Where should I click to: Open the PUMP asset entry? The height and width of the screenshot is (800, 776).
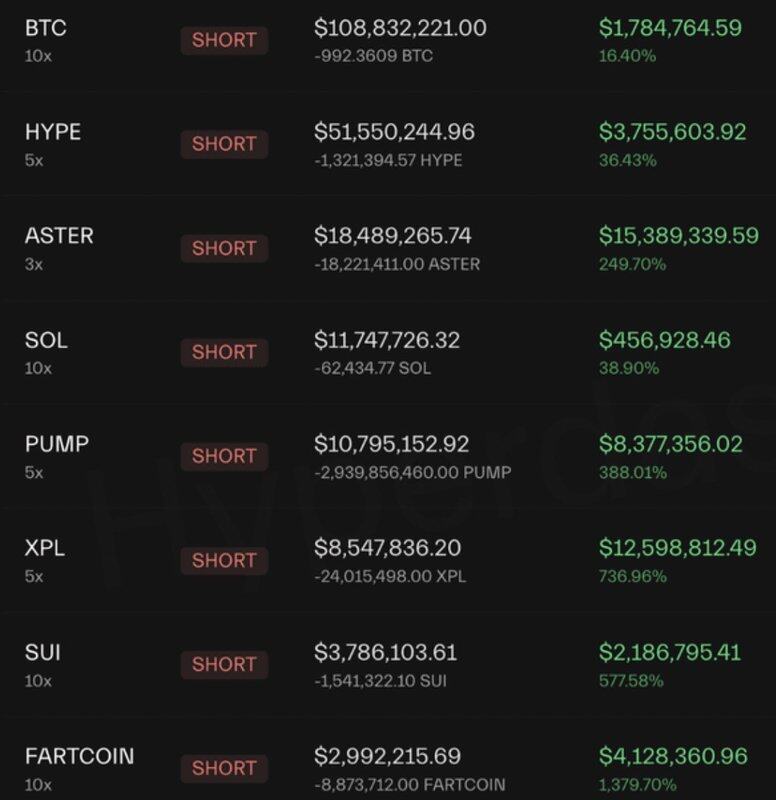point(56,444)
